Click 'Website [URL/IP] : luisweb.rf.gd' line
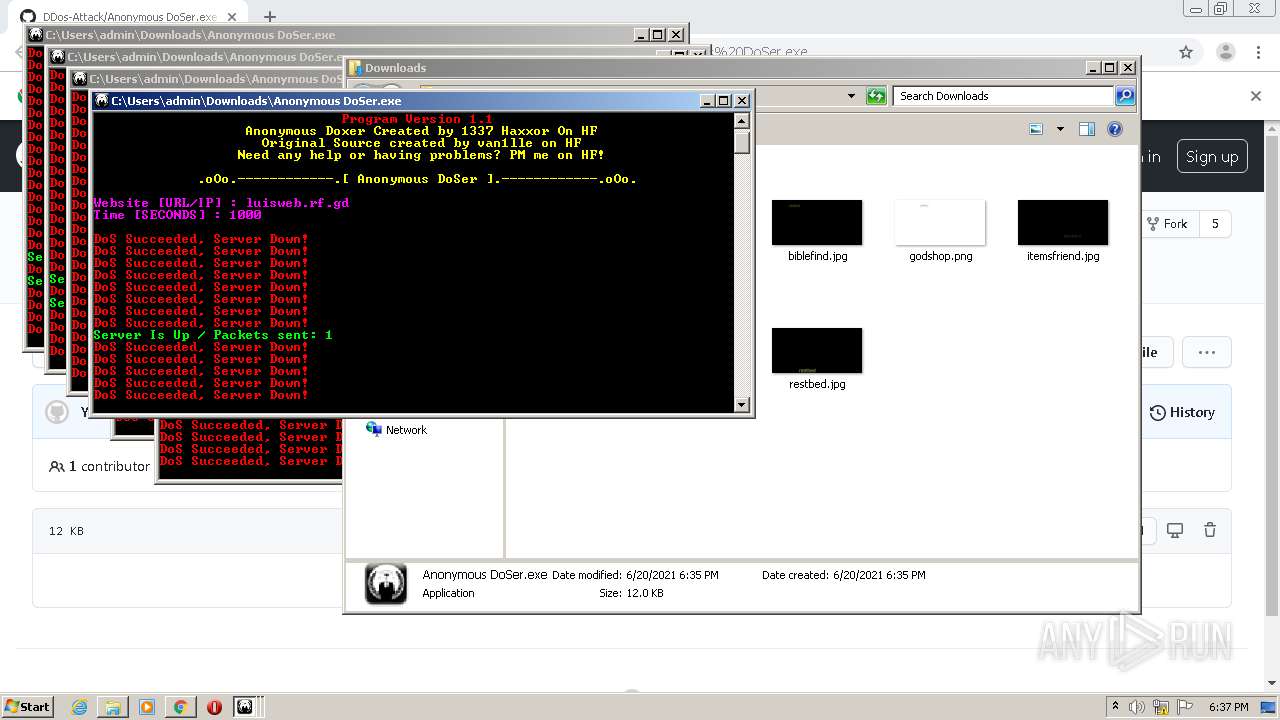The image size is (1280, 720). (x=221, y=203)
